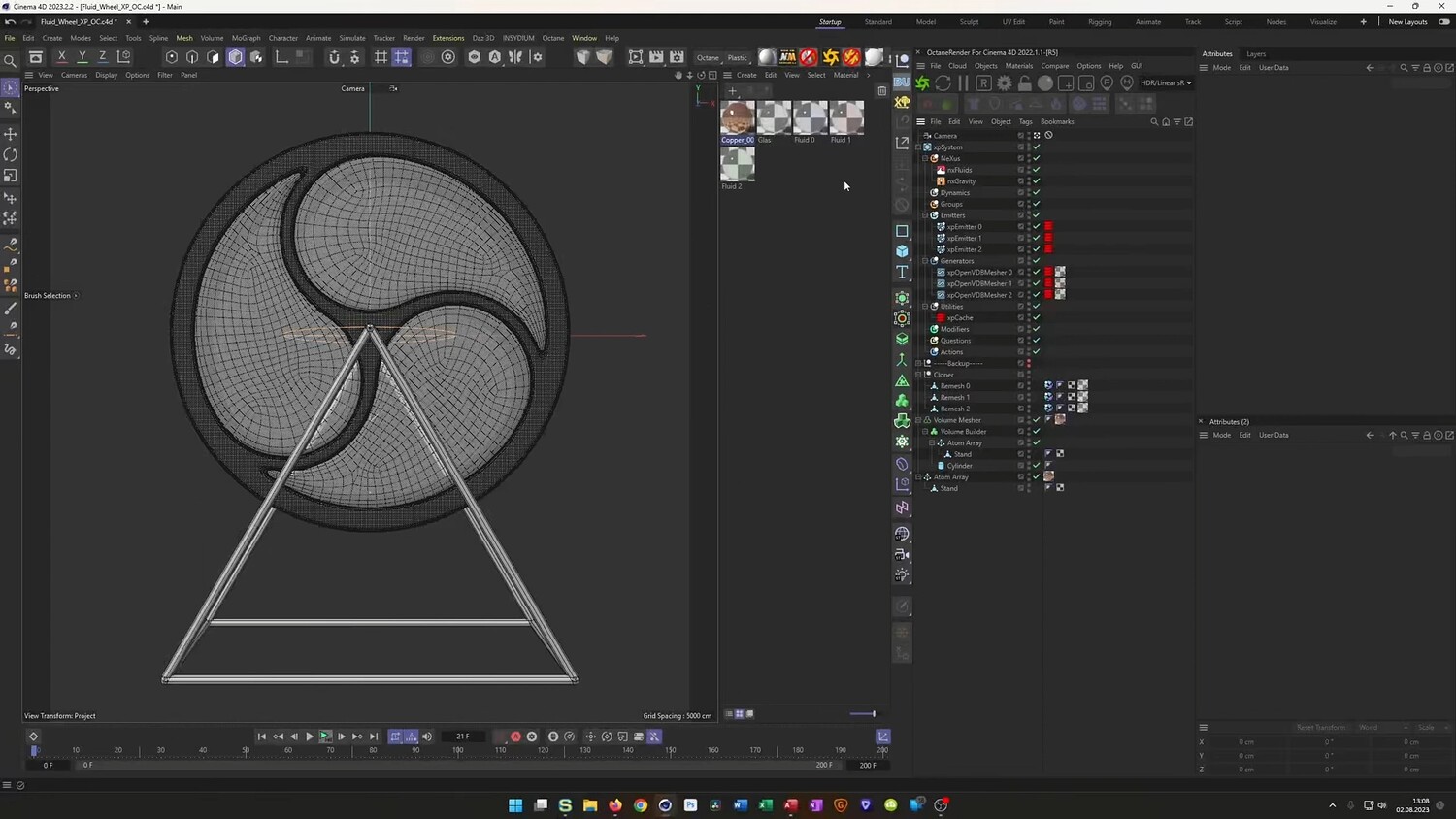Screen dimensions: 1456x819
Task: Open Octane window Materials menu
Action: point(1018,66)
